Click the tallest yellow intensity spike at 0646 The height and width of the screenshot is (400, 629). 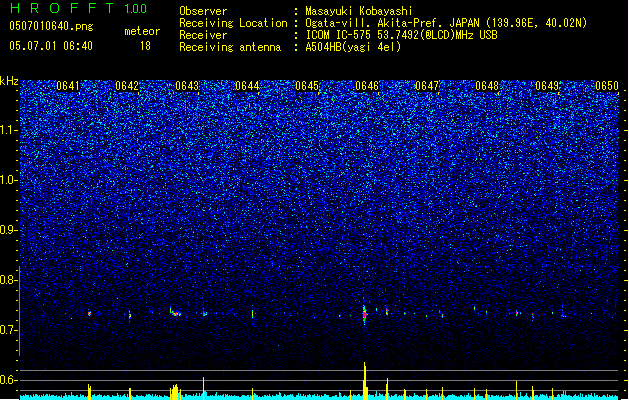(x=365, y=380)
